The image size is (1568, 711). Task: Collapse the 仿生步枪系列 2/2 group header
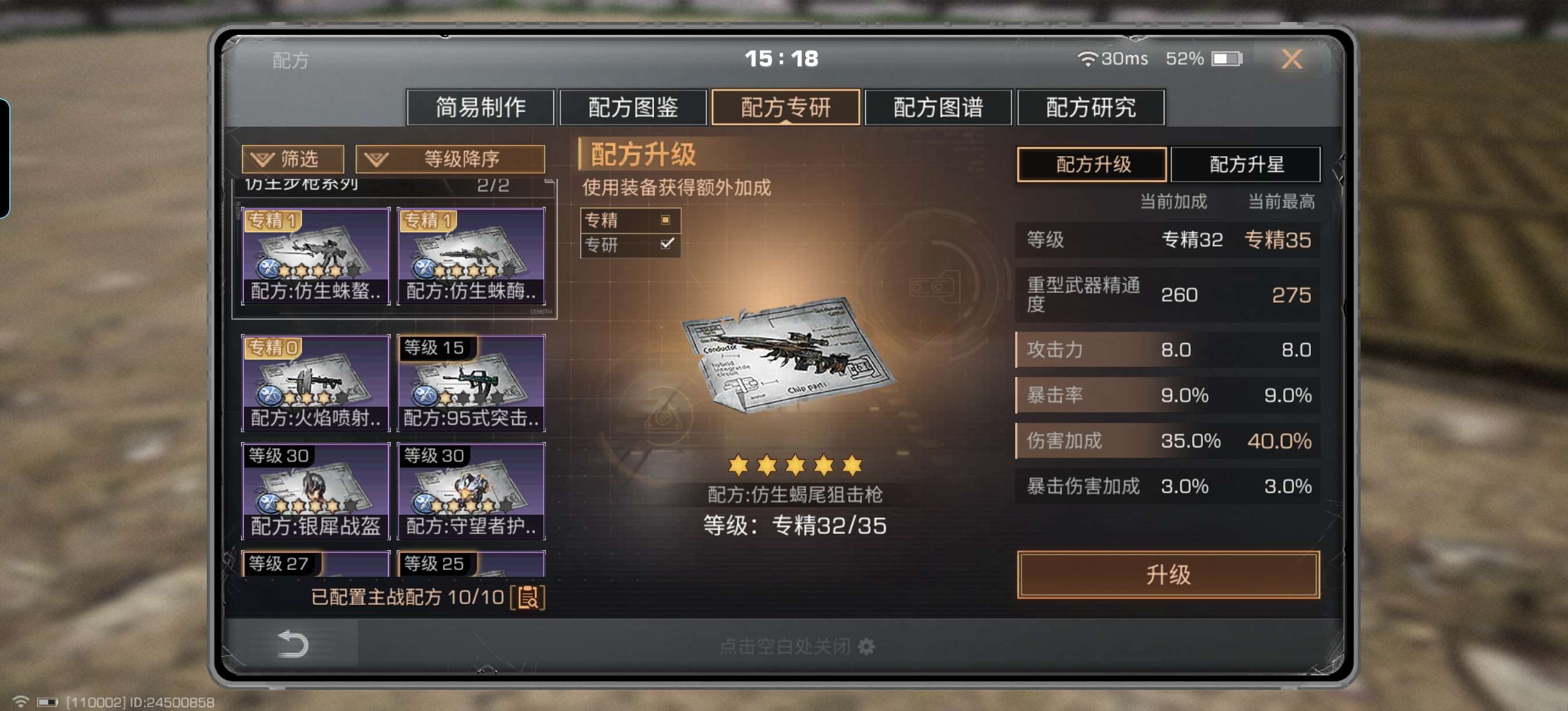pos(394,185)
